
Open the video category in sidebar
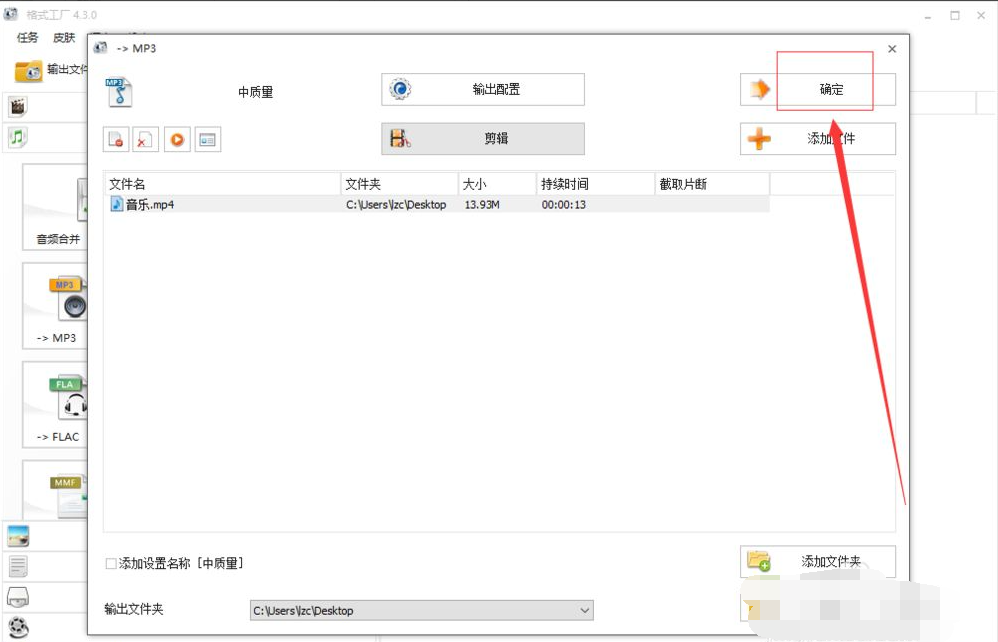click(18, 107)
